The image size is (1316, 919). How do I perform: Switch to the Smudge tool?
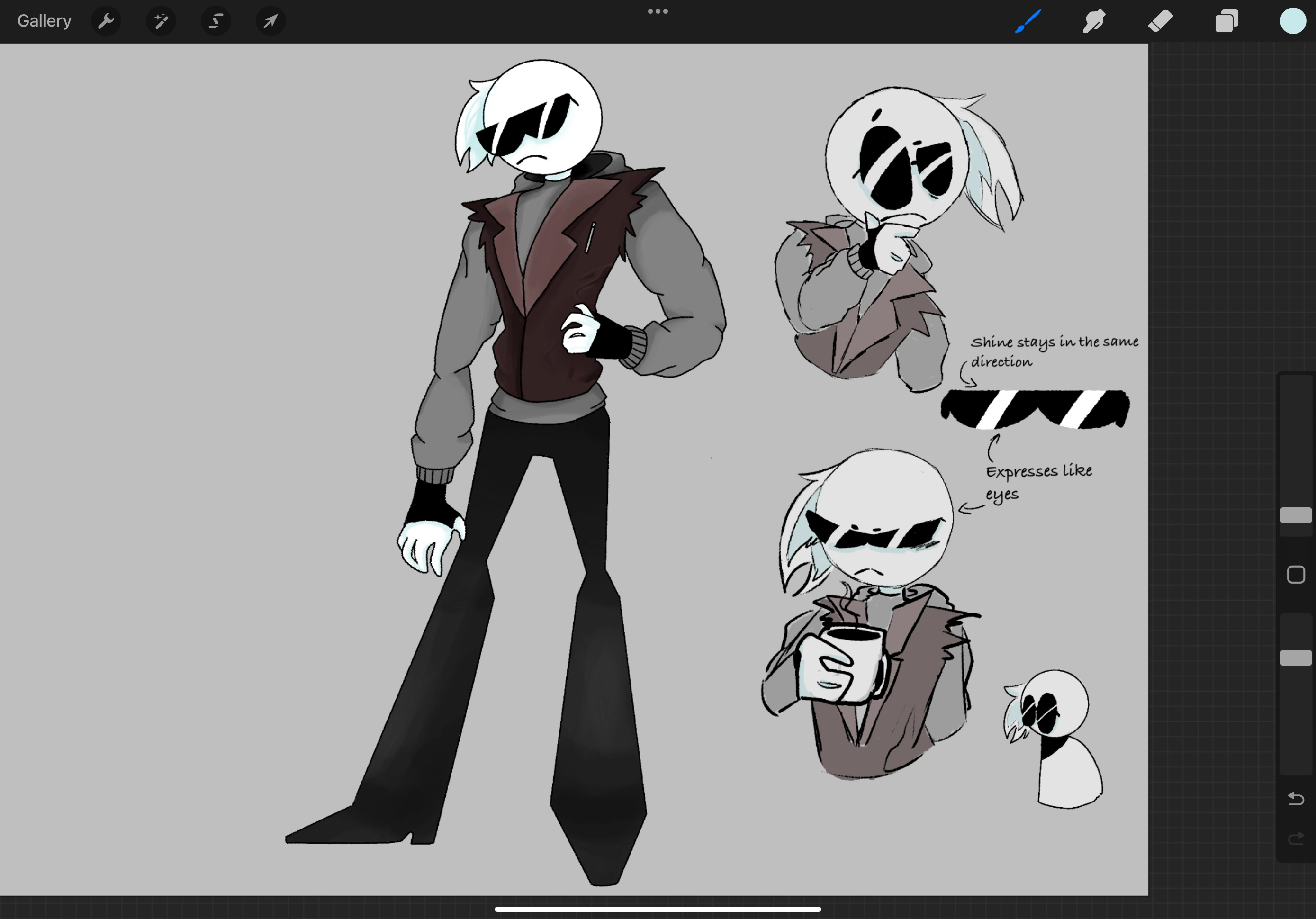click(x=1094, y=21)
